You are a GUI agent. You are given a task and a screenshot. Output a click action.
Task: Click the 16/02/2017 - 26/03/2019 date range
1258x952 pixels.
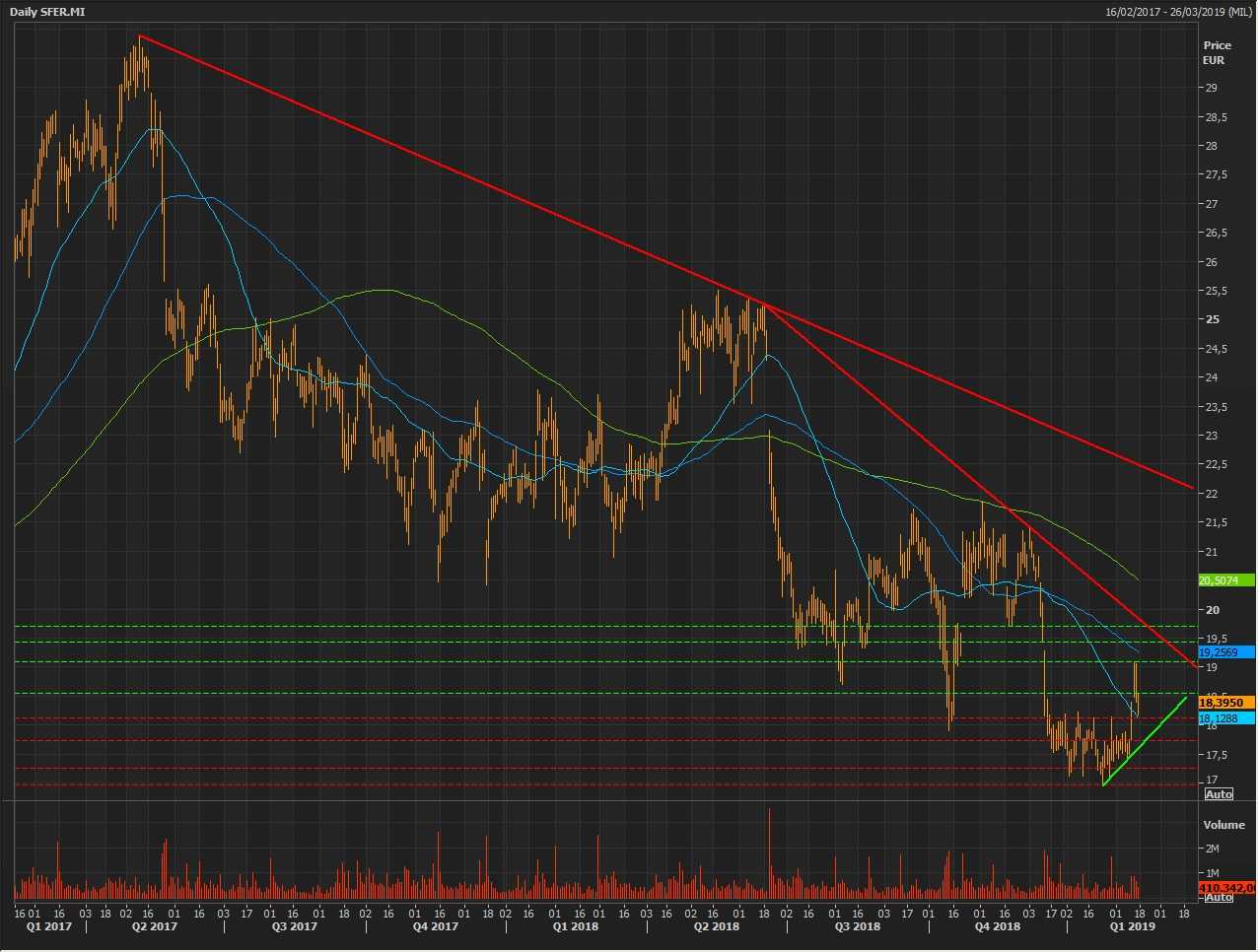[1178, 11]
